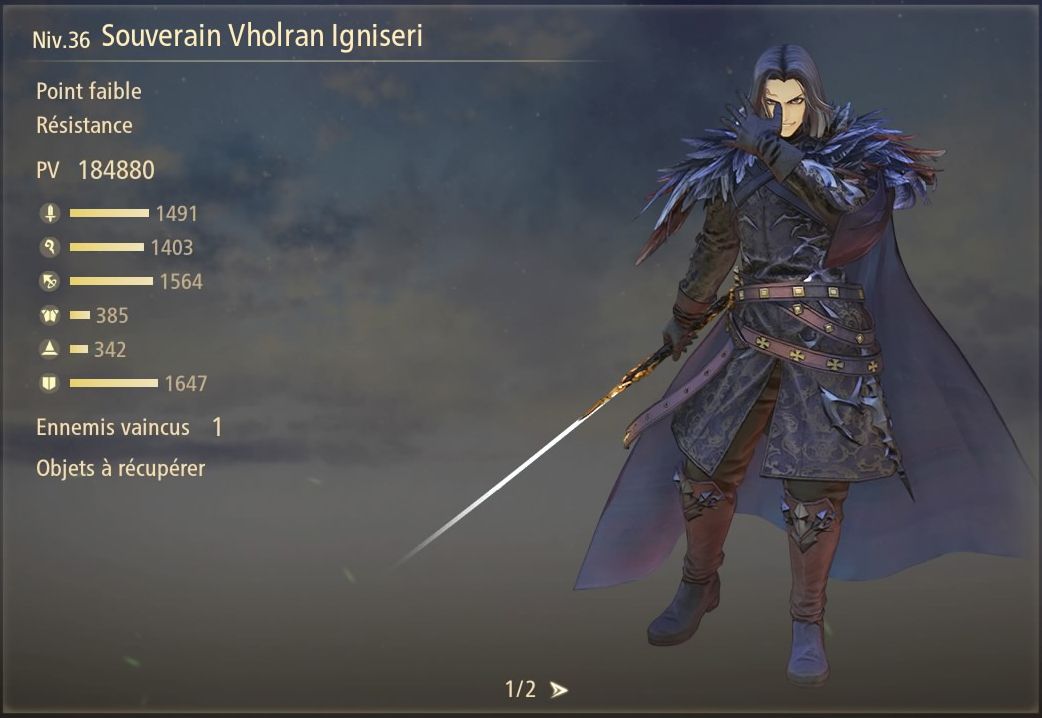This screenshot has height=718, width=1042.
Task: Click the arrow penetration stat icon
Action: [x=50, y=281]
